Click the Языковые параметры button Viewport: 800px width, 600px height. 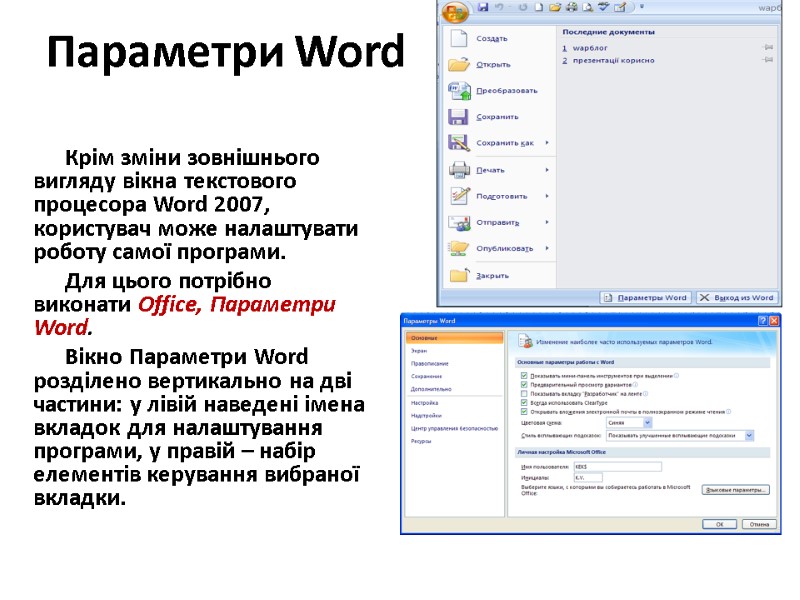point(737,489)
